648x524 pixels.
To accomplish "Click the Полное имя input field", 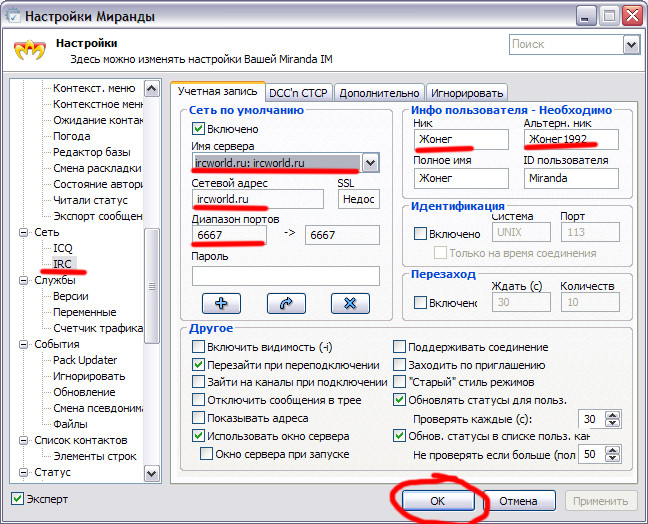I will click(x=461, y=179).
